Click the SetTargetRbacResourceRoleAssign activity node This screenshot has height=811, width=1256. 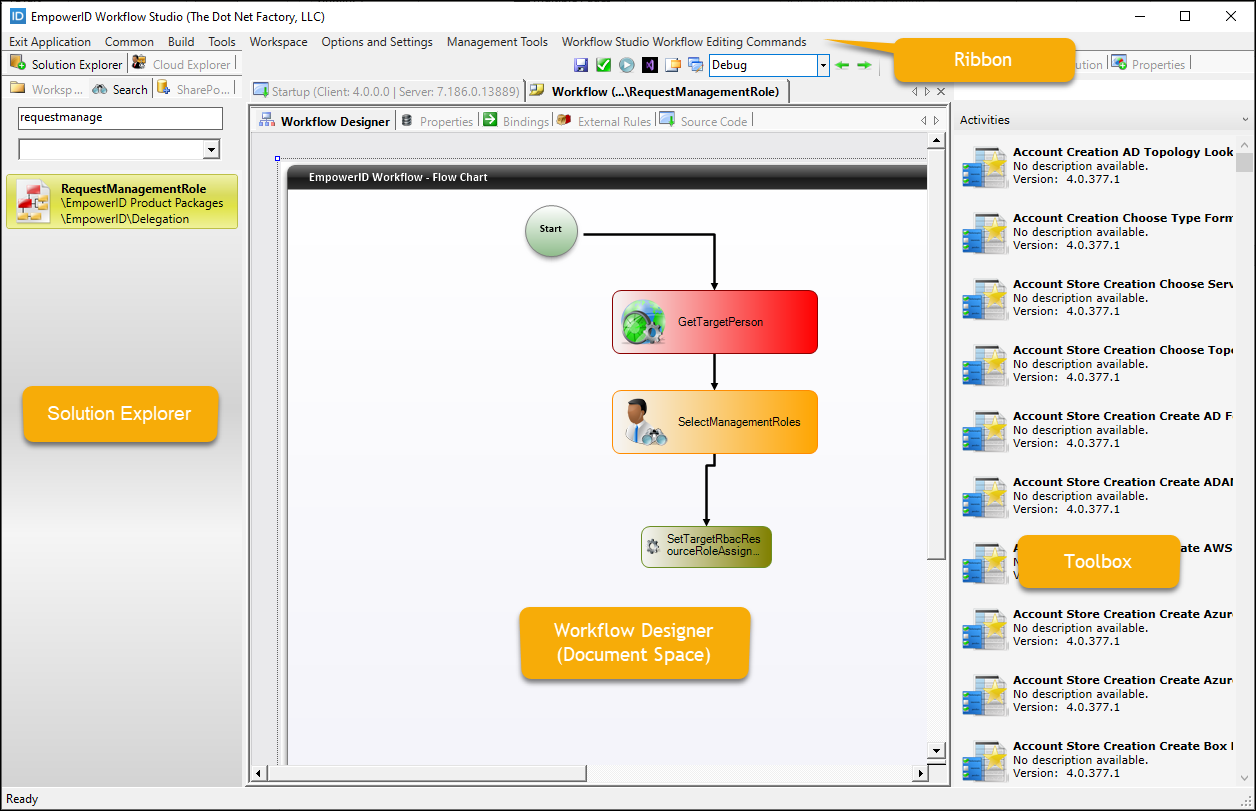pos(706,546)
